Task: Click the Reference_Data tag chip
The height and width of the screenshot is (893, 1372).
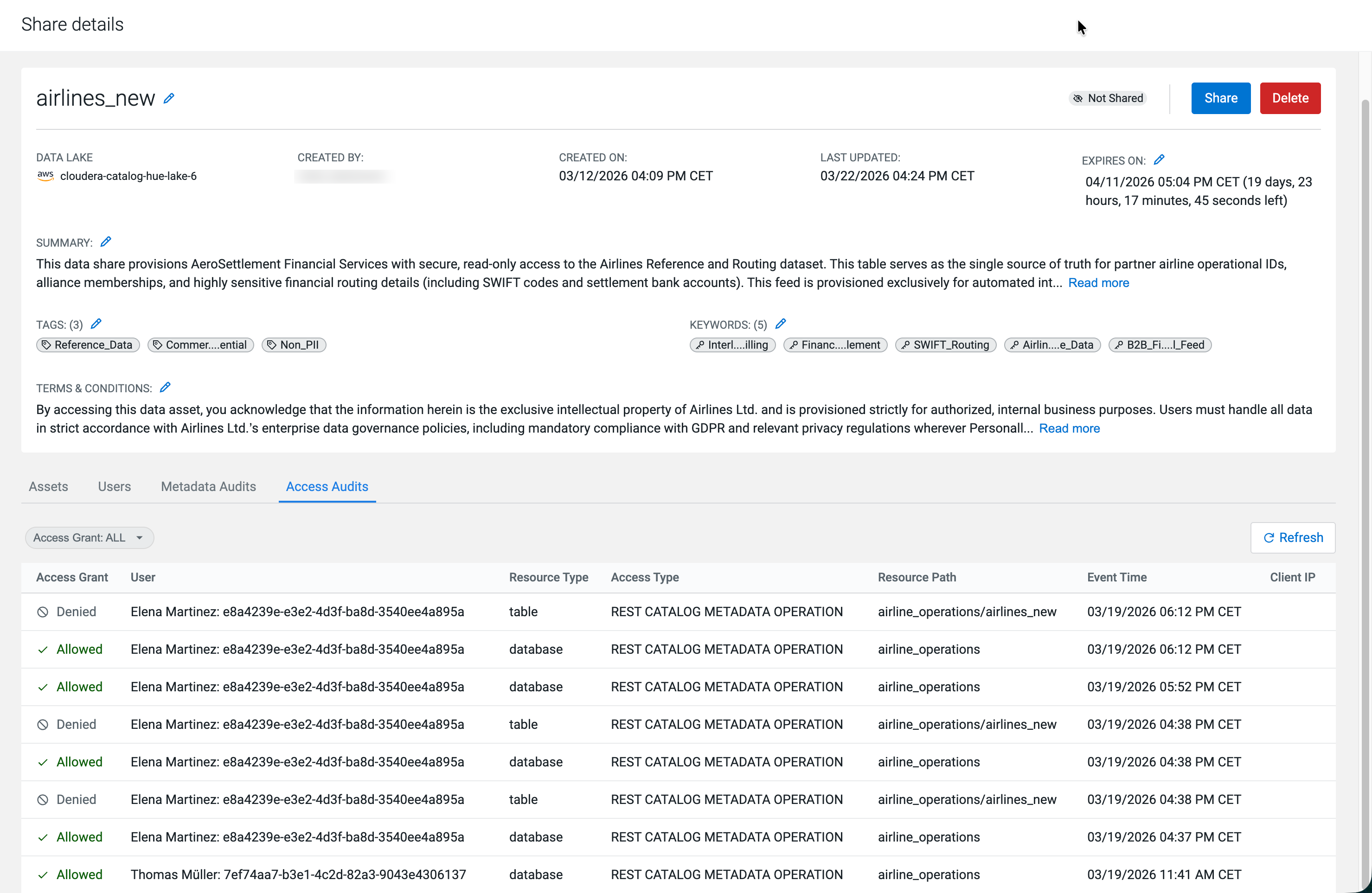Action: point(88,344)
